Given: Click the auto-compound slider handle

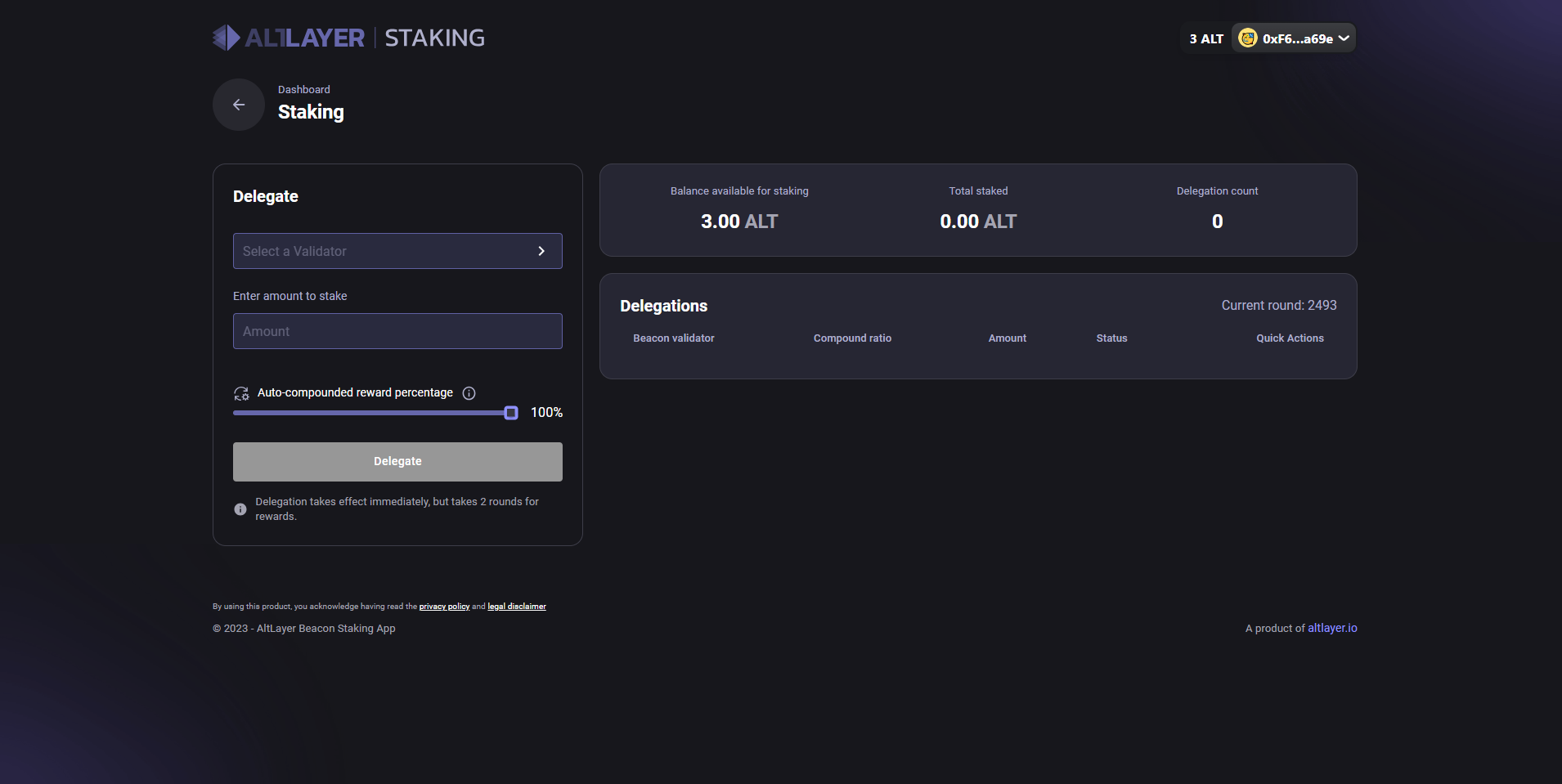Looking at the screenshot, I should point(511,413).
